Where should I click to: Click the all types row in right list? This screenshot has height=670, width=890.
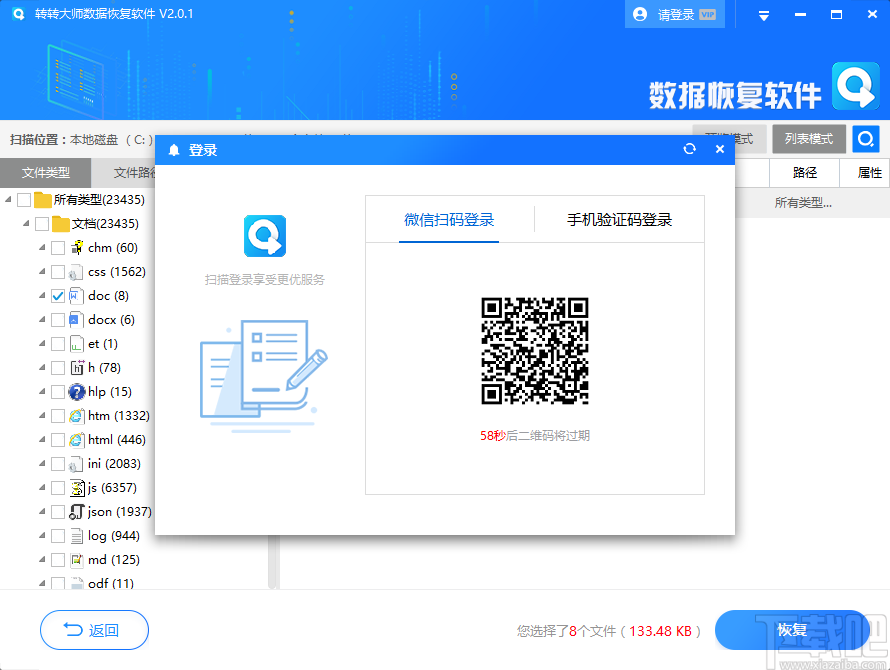[x=812, y=203]
